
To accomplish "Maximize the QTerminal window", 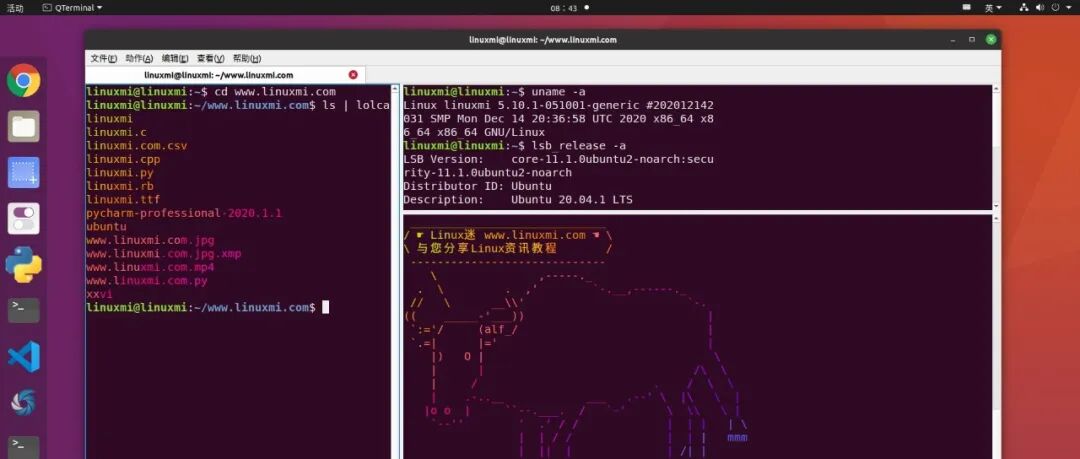I will [972, 40].
